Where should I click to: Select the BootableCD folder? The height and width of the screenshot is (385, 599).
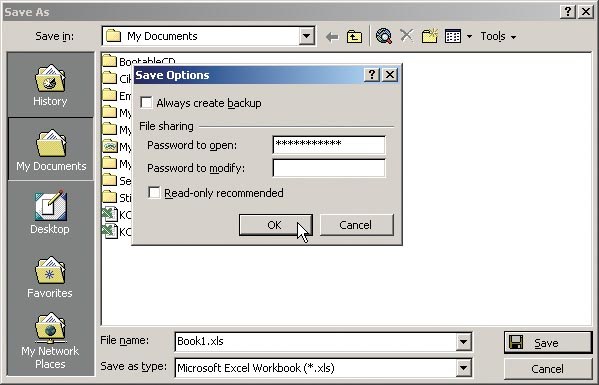point(139,61)
